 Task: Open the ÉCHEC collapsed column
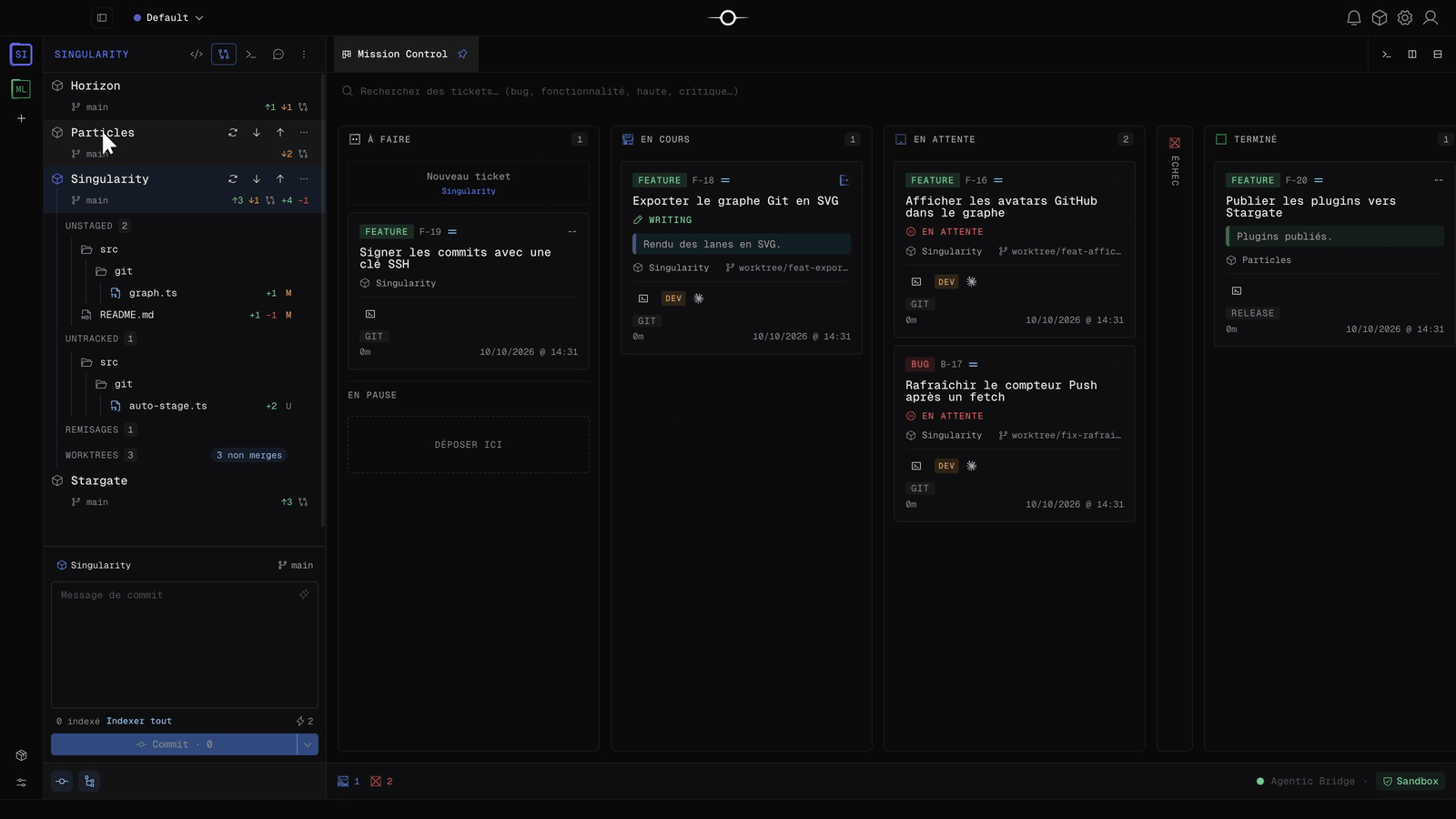pos(1175,439)
